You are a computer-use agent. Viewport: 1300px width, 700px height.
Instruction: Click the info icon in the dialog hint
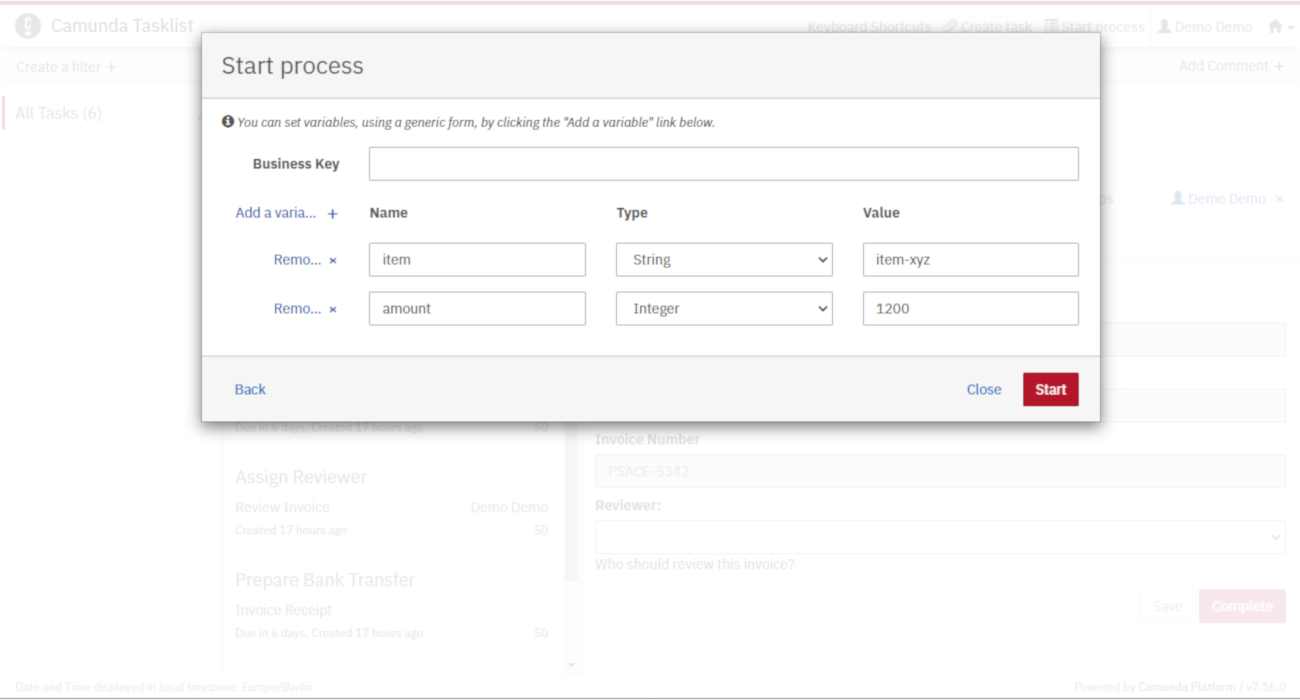[x=228, y=122]
